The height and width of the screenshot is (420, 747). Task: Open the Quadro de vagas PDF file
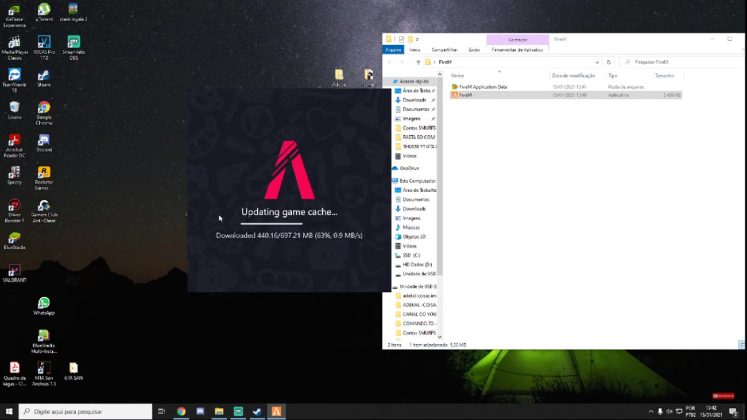pyautogui.click(x=14, y=373)
